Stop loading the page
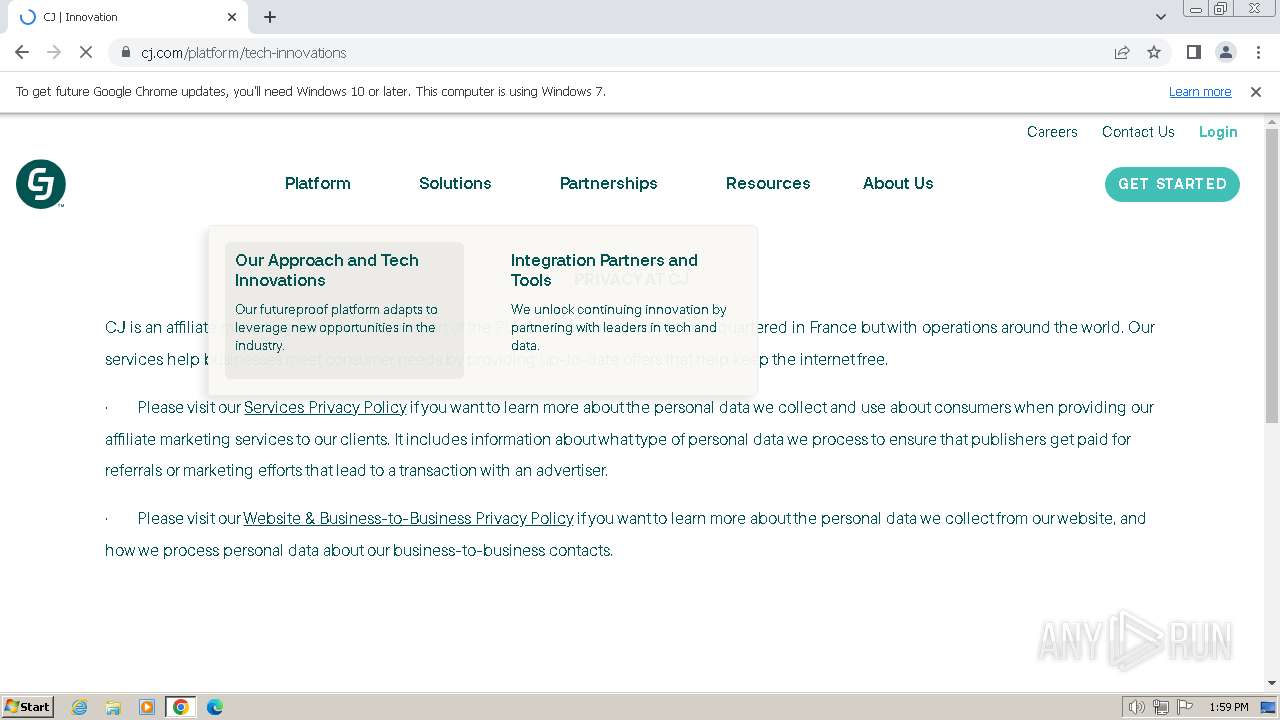 pos(86,52)
